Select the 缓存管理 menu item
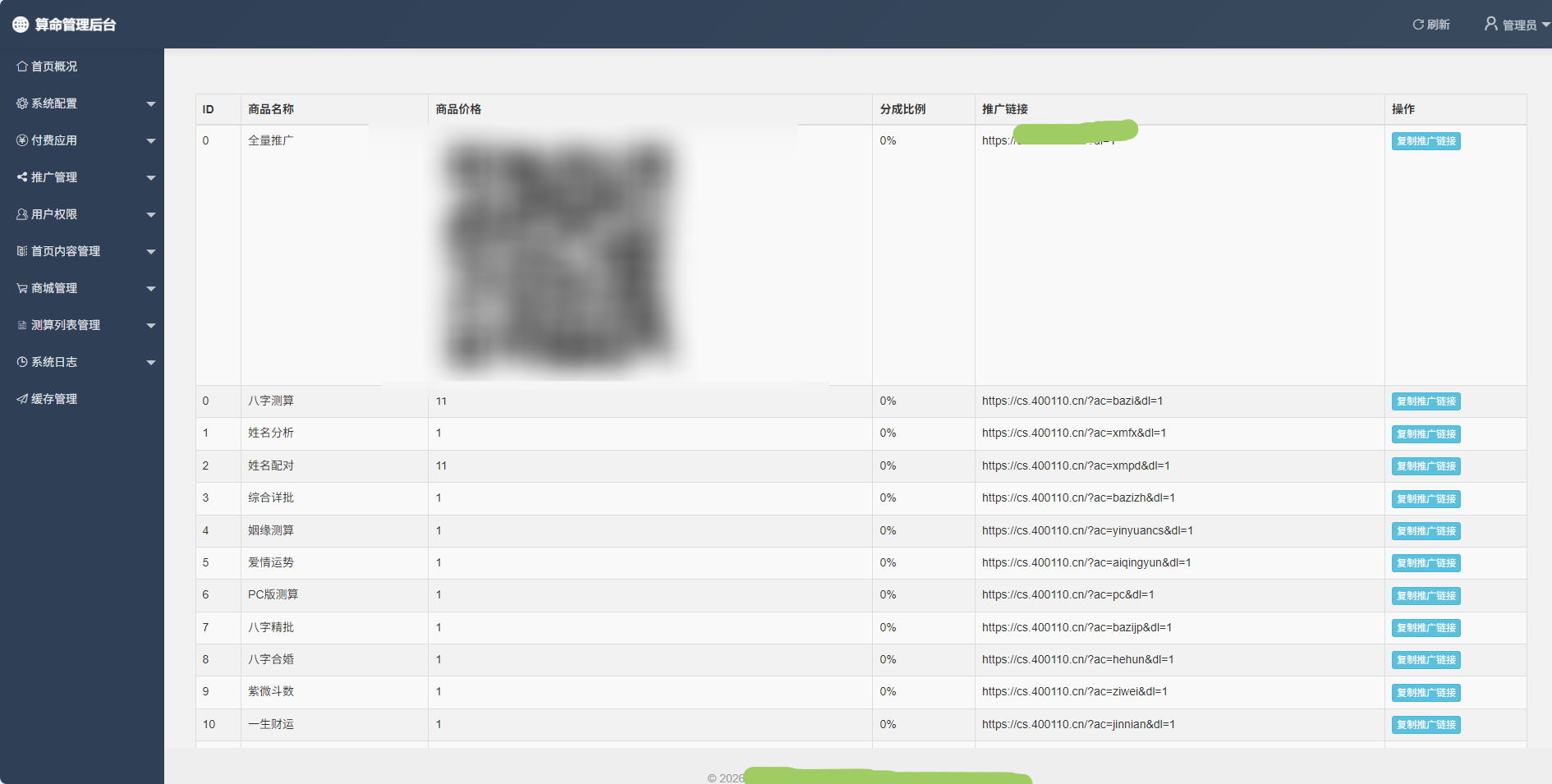 (54, 399)
